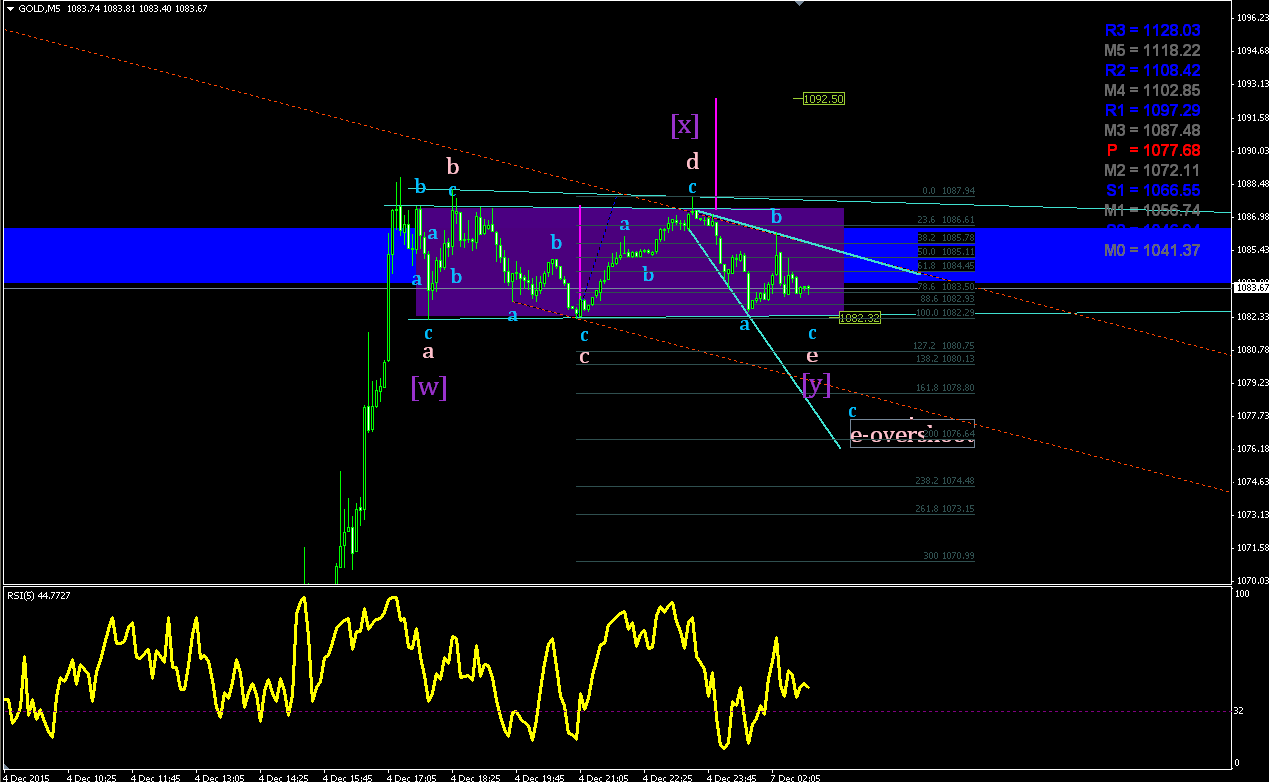1269x782 pixels.
Task: Click the 1082.32 price label
Action: tap(860, 317)
